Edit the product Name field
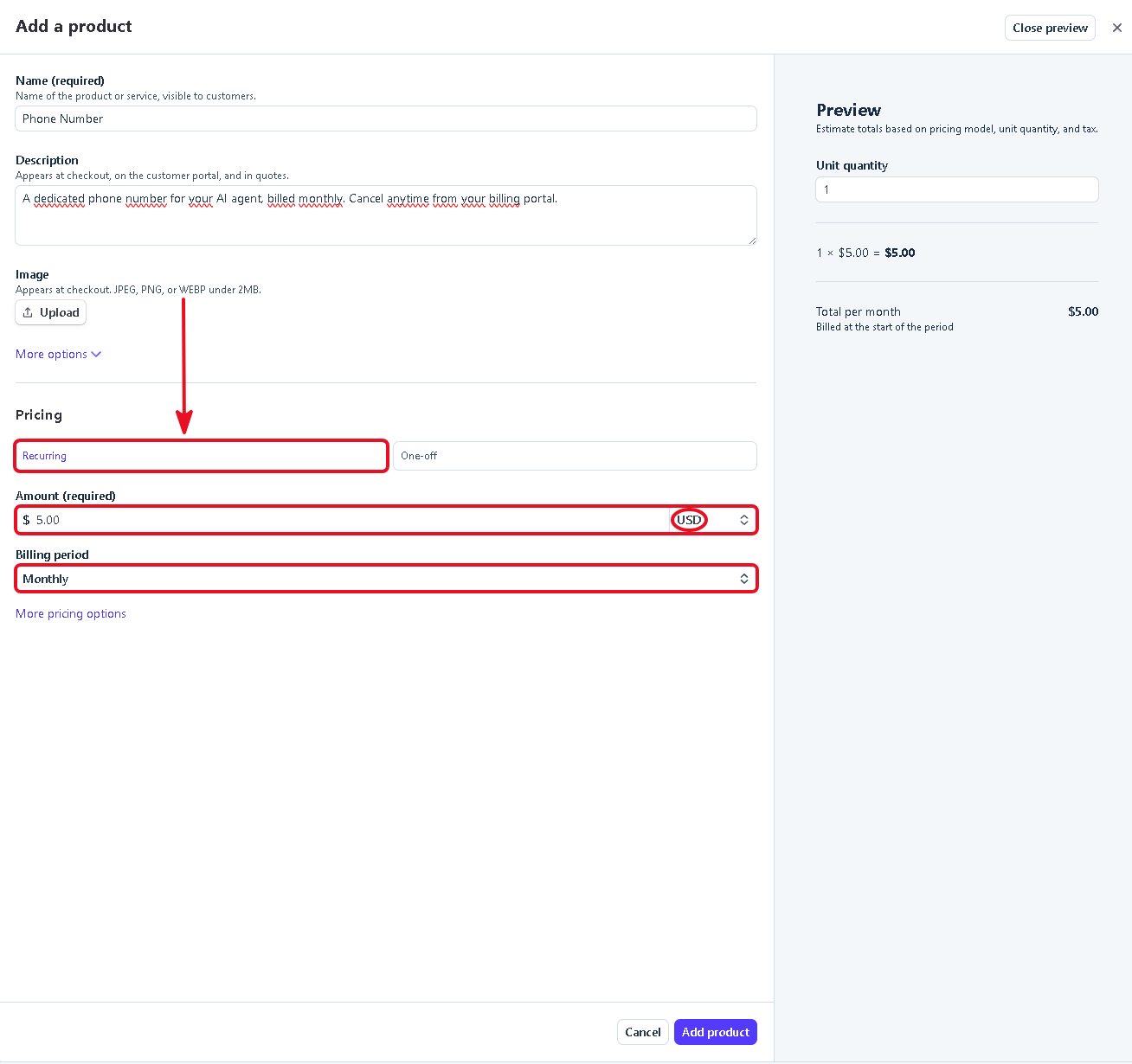Image resolution: width=1132 pixels, height=1064 pixels. 386,119
